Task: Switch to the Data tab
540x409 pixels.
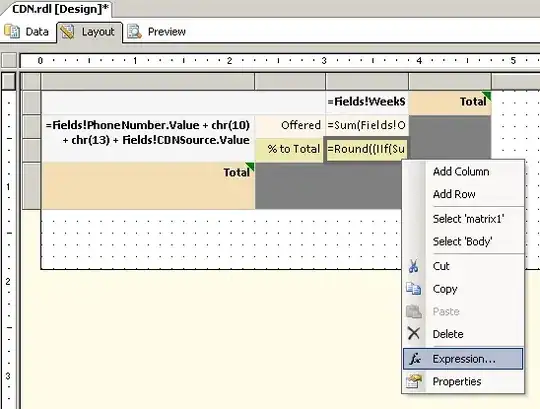Action: (x=27, y=32)
